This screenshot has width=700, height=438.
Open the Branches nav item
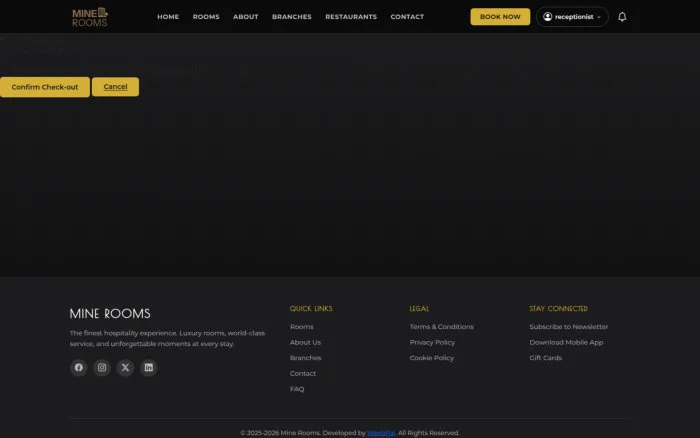[x=292, y=17]
